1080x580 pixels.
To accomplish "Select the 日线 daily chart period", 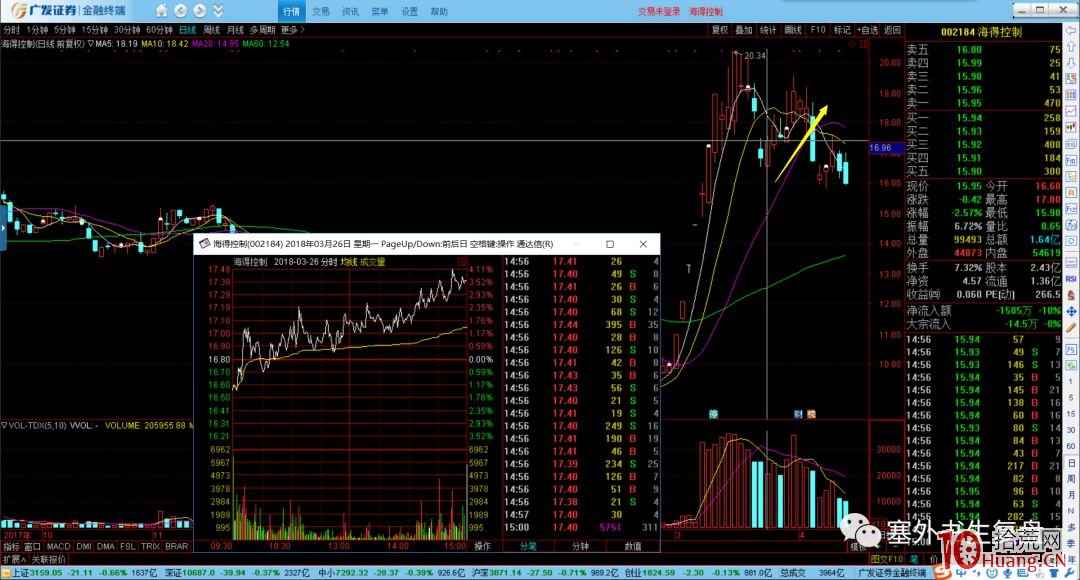I will pos(187,30).
